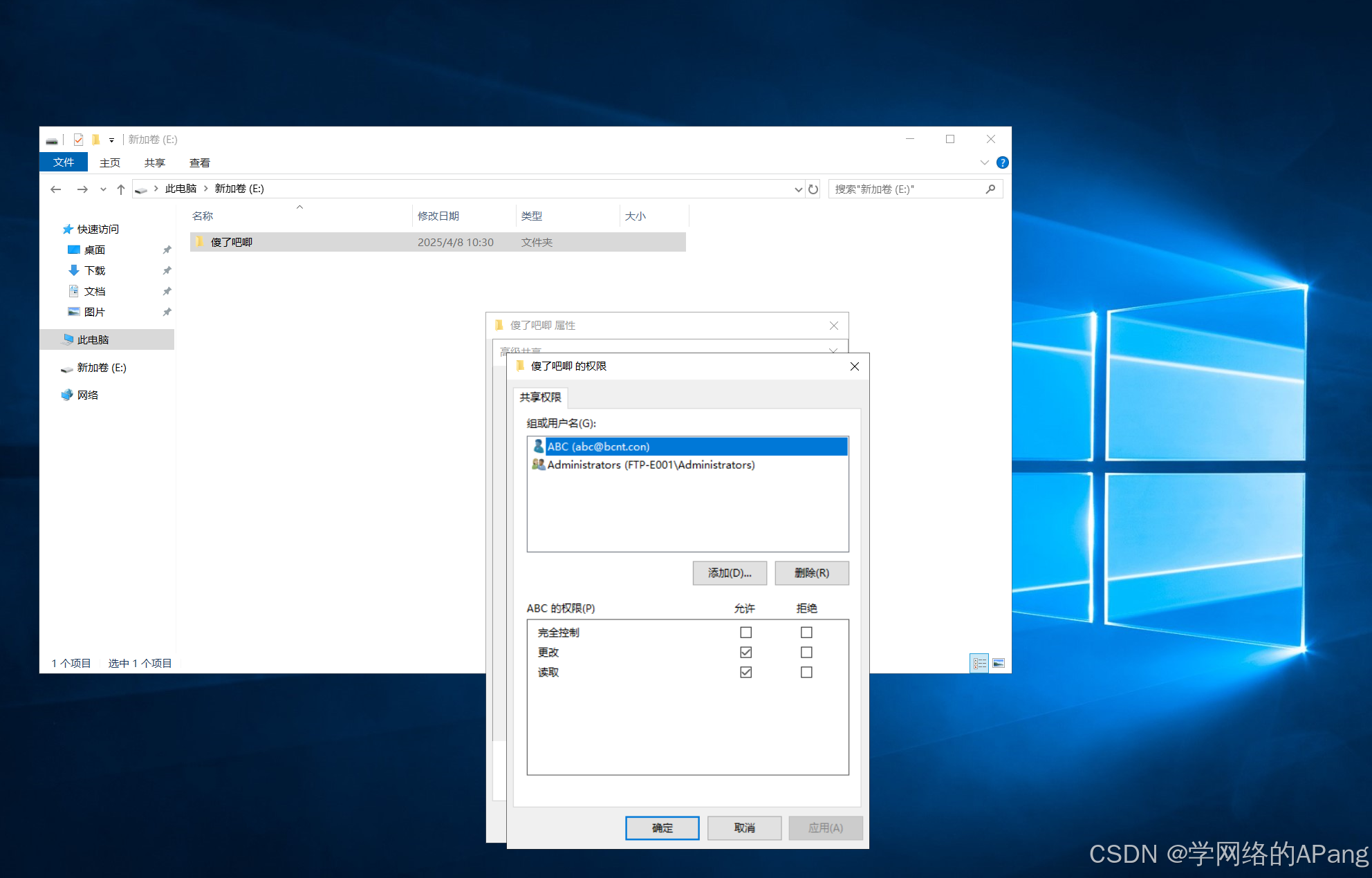Open the 文件 ribbon tab
The height and width of the screenshot is (878, 1372).
click(64, 162)
